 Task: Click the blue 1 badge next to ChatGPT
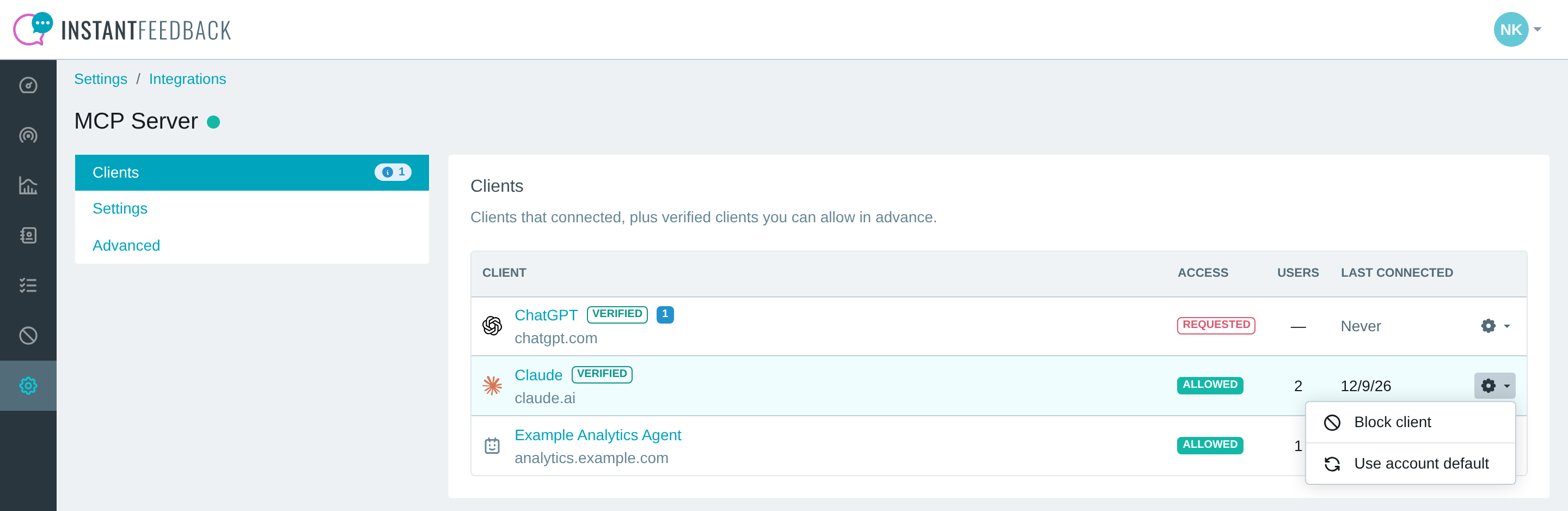(x=665, y=314)
